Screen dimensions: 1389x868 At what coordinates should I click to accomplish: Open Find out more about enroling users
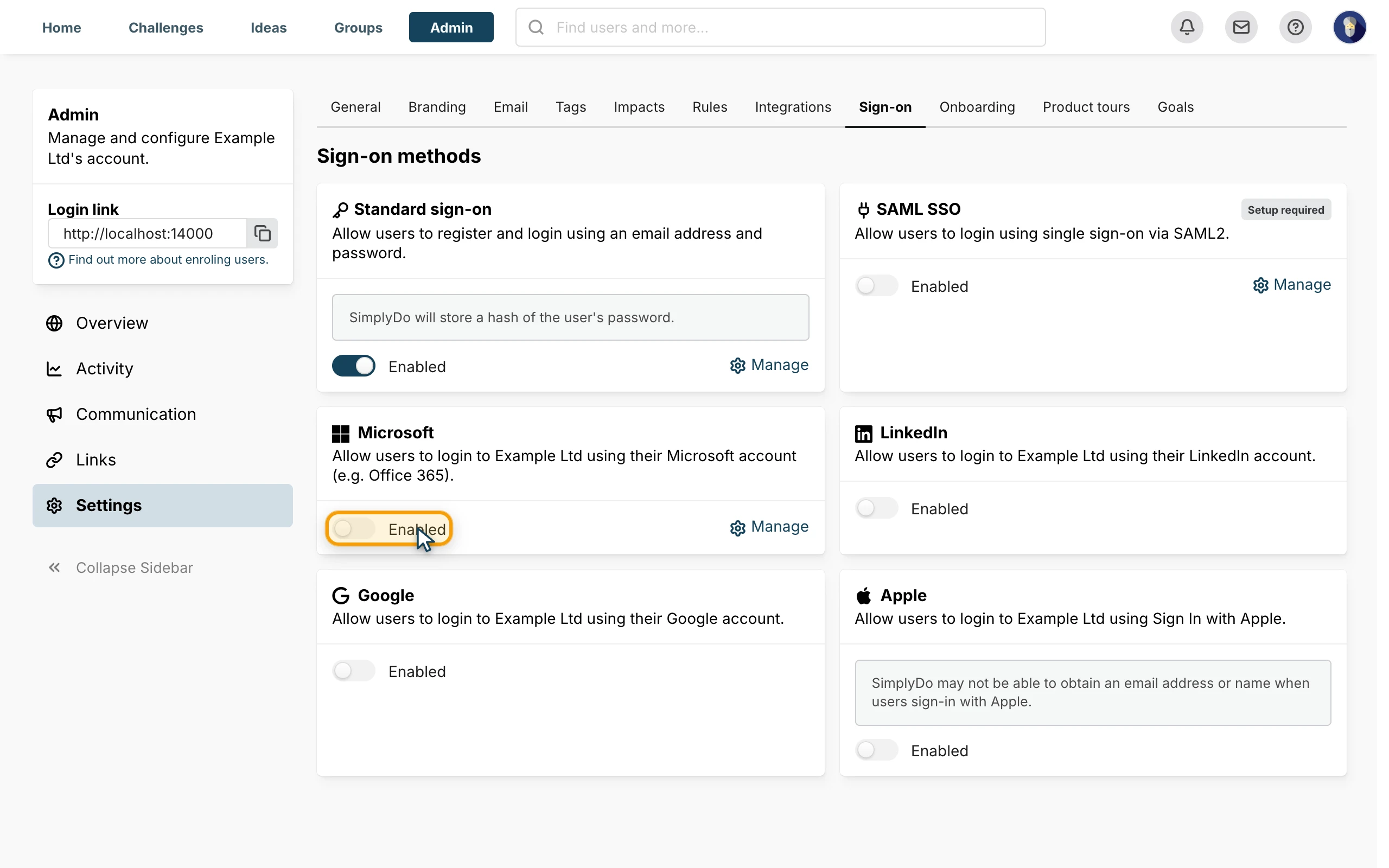click(x=168, y=259)
